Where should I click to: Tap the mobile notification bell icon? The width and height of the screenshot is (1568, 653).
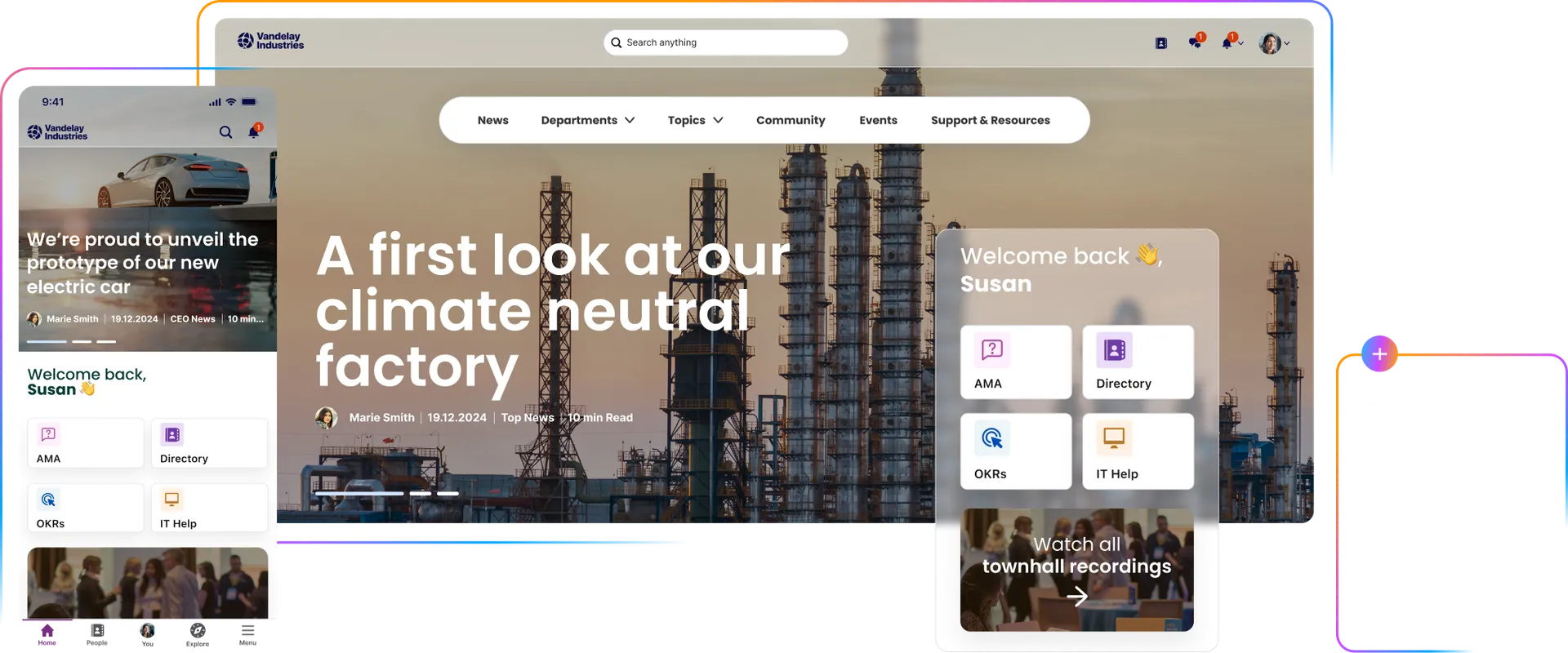[254, 132]
